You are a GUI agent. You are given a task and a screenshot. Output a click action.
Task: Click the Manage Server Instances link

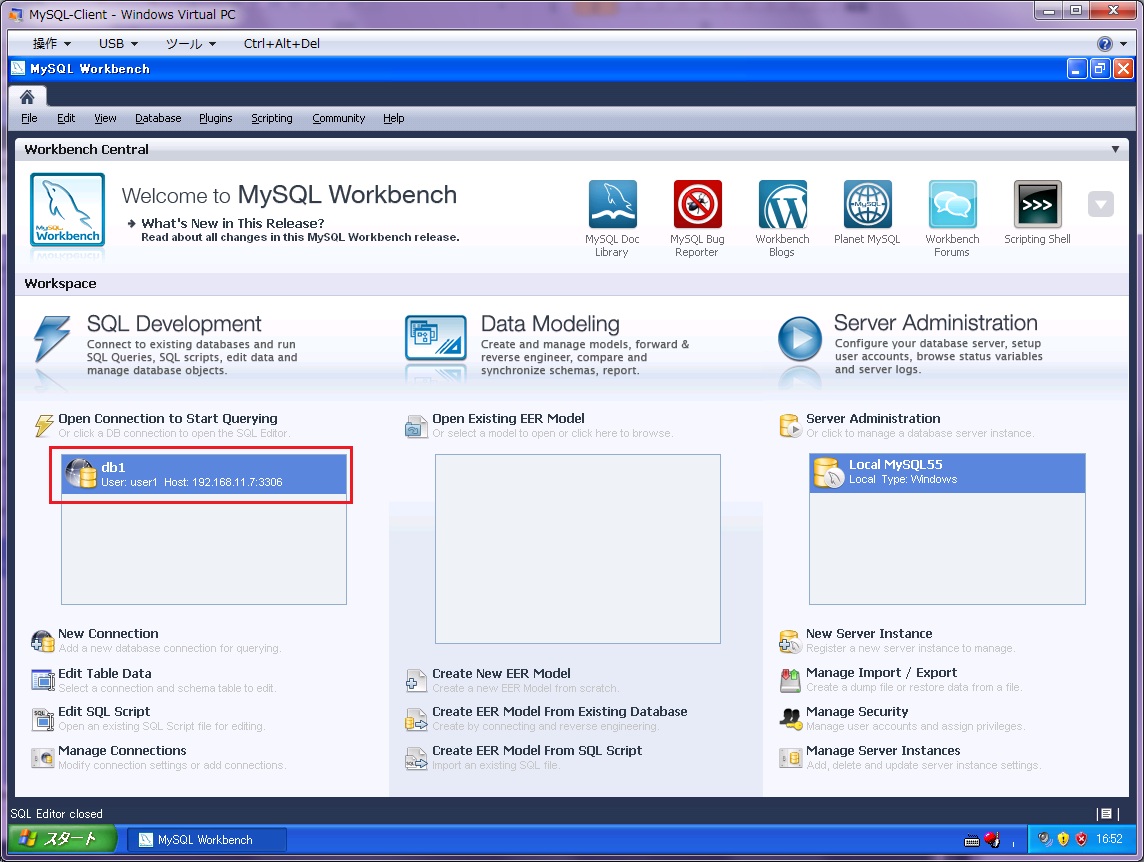tap(883, 750)
